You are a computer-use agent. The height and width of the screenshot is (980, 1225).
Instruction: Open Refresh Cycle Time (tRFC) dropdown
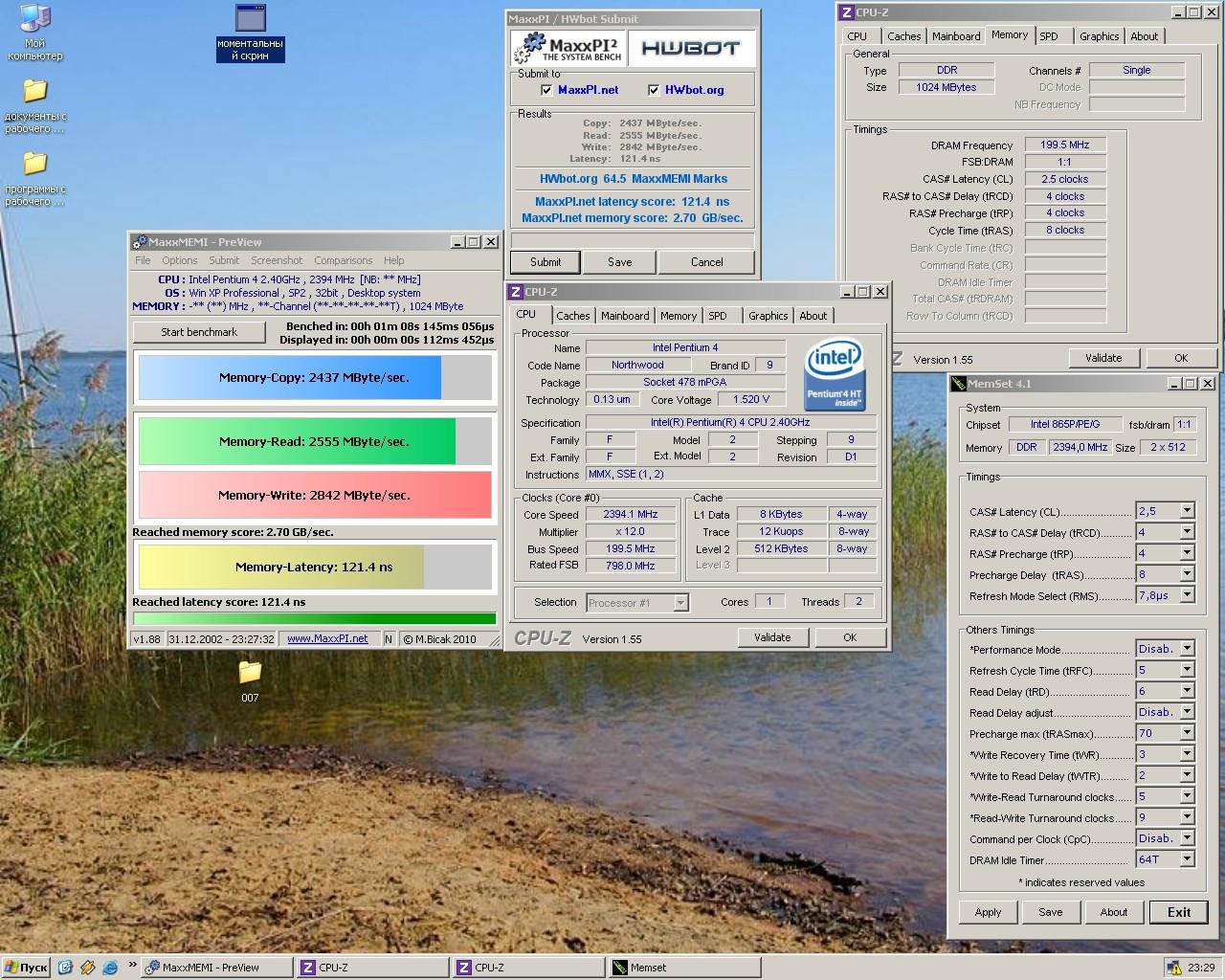pos(1187,670)
